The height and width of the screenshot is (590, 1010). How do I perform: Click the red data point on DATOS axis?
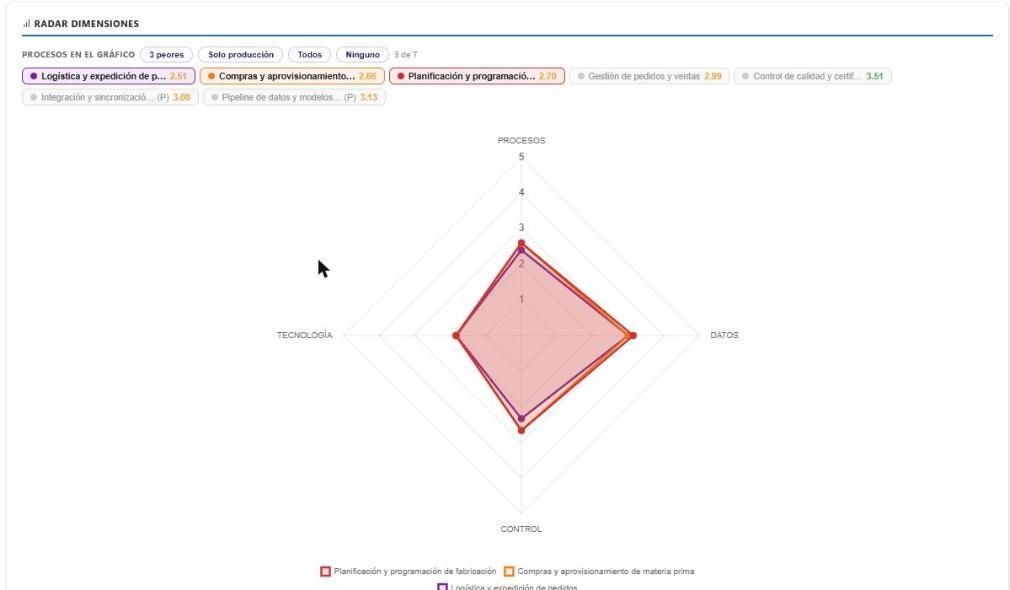point(633,336)
